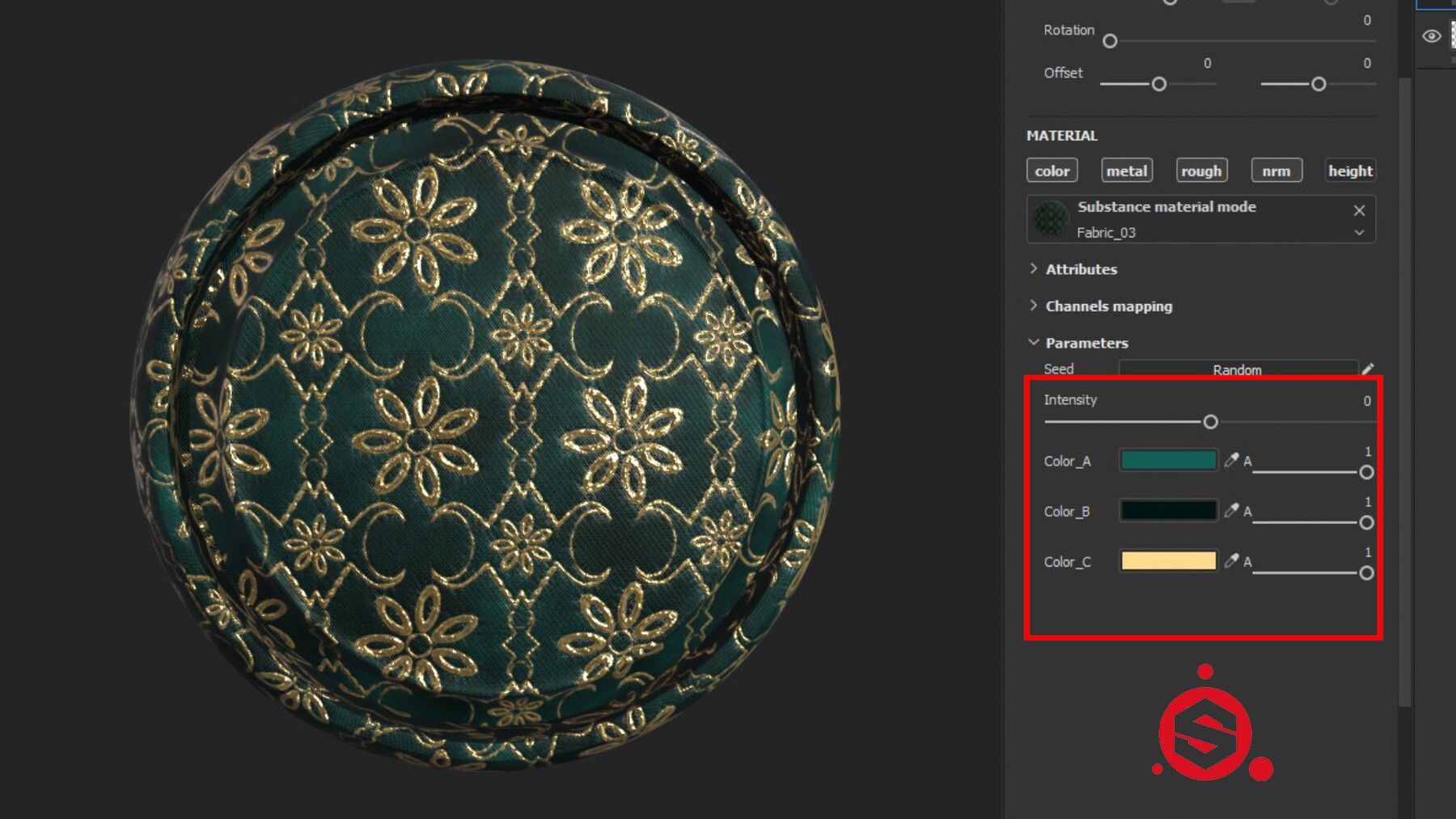Toggle the material visibility eye icon
The width and height of the screenshot is (1456, 819).
pyautogui.click(x=1432, y=36)
